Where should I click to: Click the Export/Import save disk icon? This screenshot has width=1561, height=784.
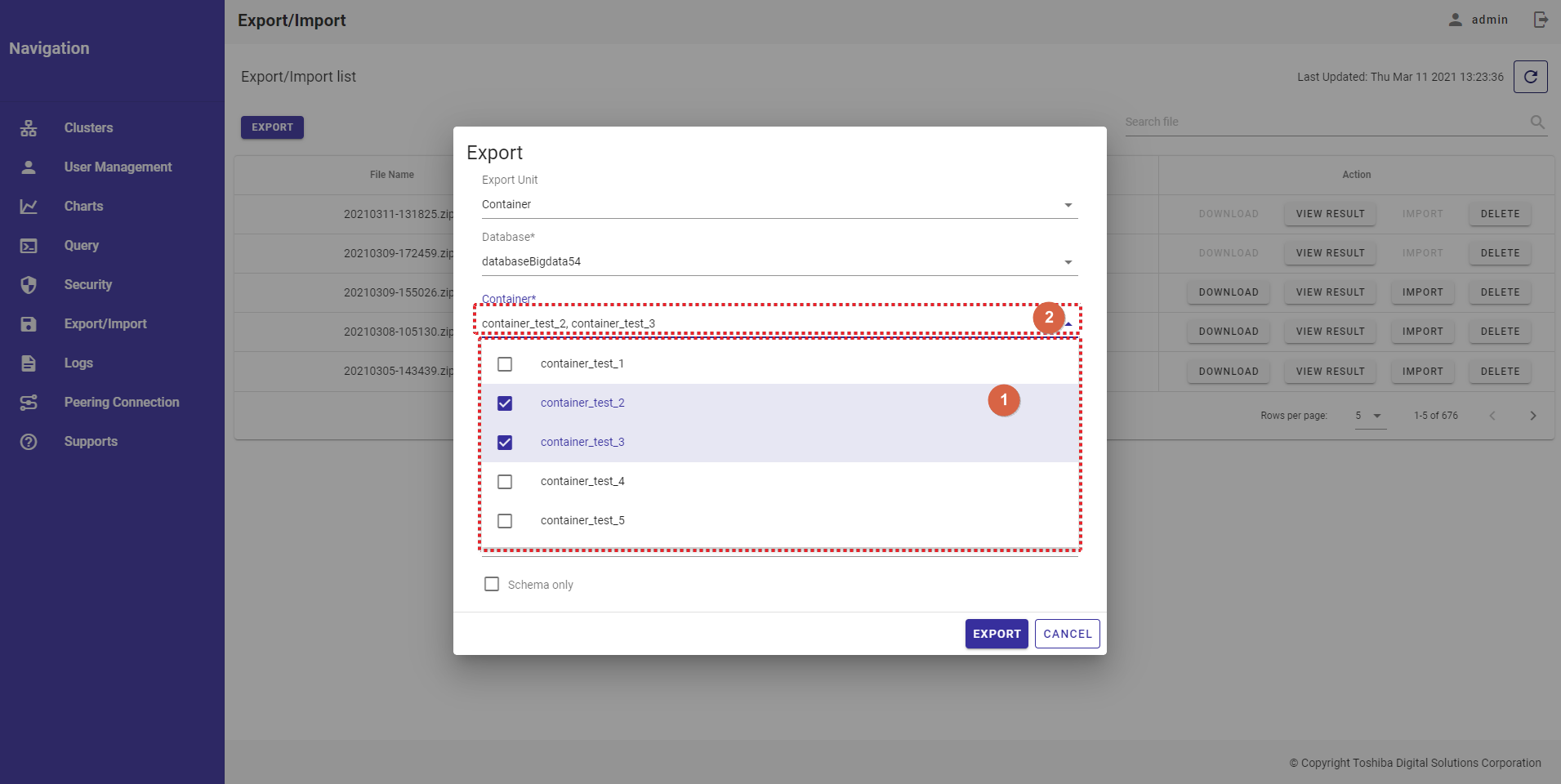point(29,324)
